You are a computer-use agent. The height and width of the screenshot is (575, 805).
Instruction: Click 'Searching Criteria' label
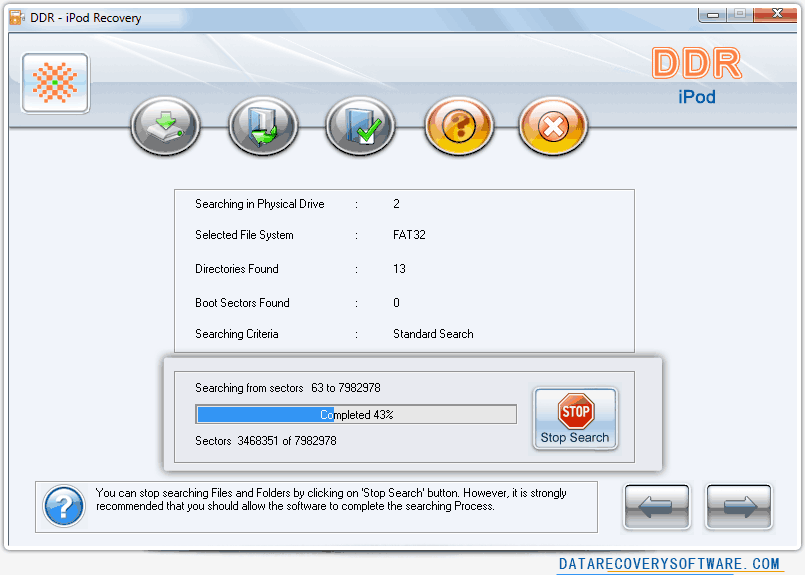(x=237, y=334)
